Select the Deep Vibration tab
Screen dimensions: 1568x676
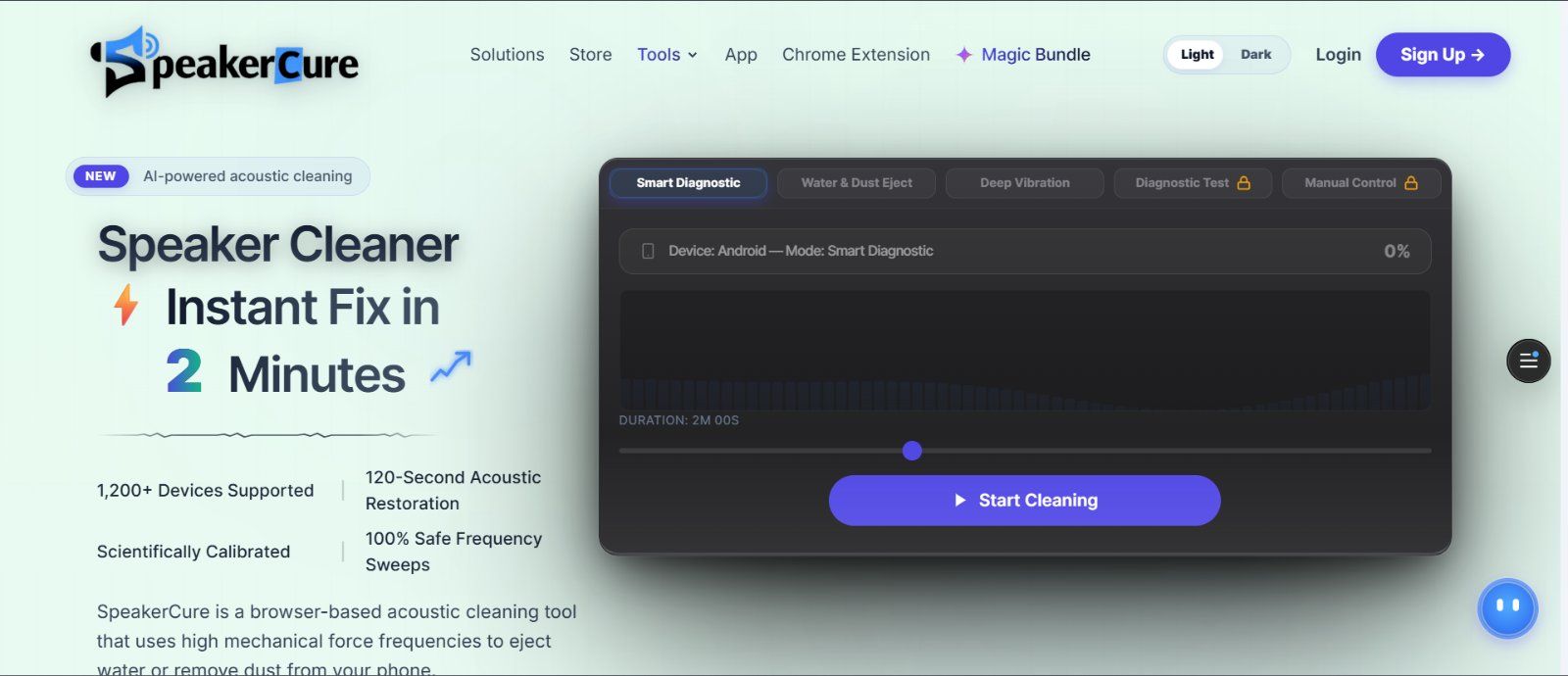point(1025,183)
